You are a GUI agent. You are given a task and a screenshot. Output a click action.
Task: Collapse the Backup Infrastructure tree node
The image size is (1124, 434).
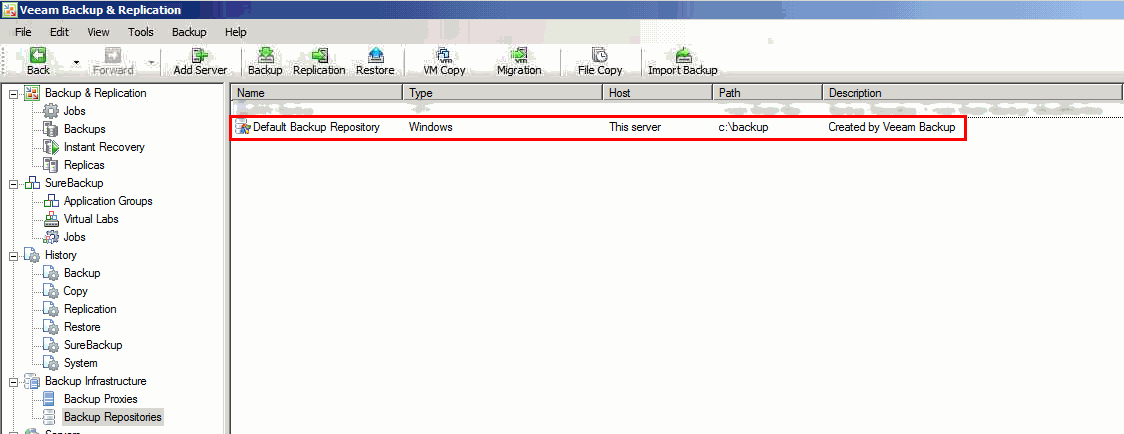[x=12, y=381]
